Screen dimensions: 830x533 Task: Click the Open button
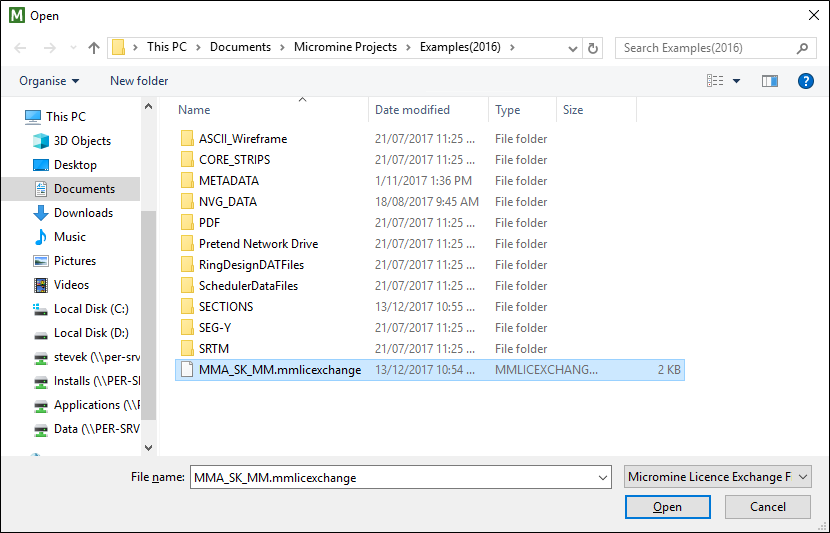point(667,507)
